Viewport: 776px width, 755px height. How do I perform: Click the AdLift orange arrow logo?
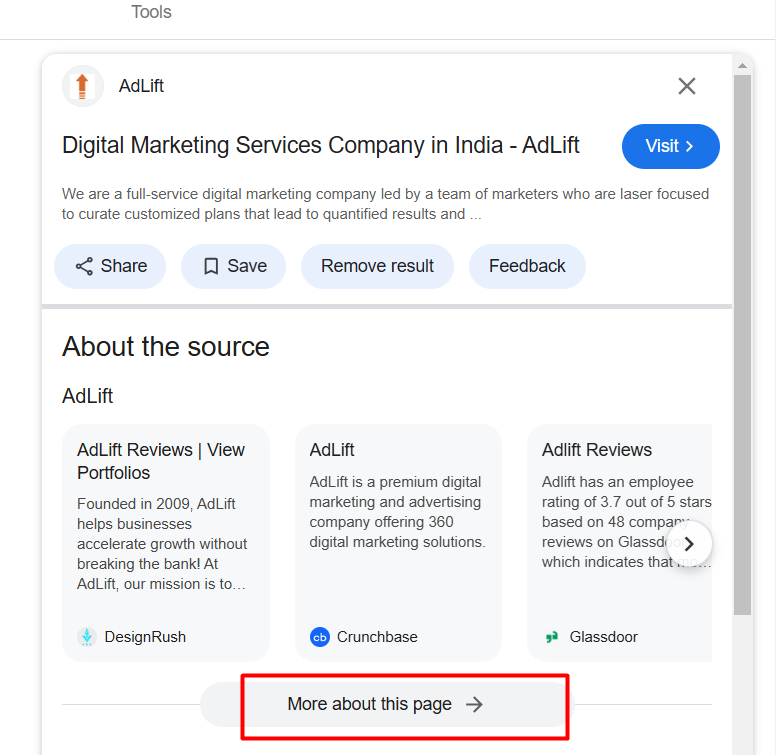(x=83, y=86)
